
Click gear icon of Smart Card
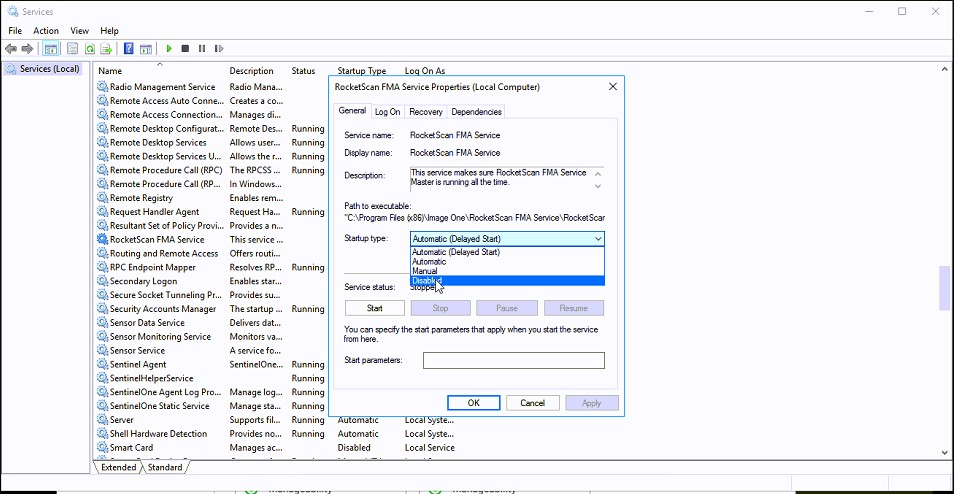tap(102, 448)
